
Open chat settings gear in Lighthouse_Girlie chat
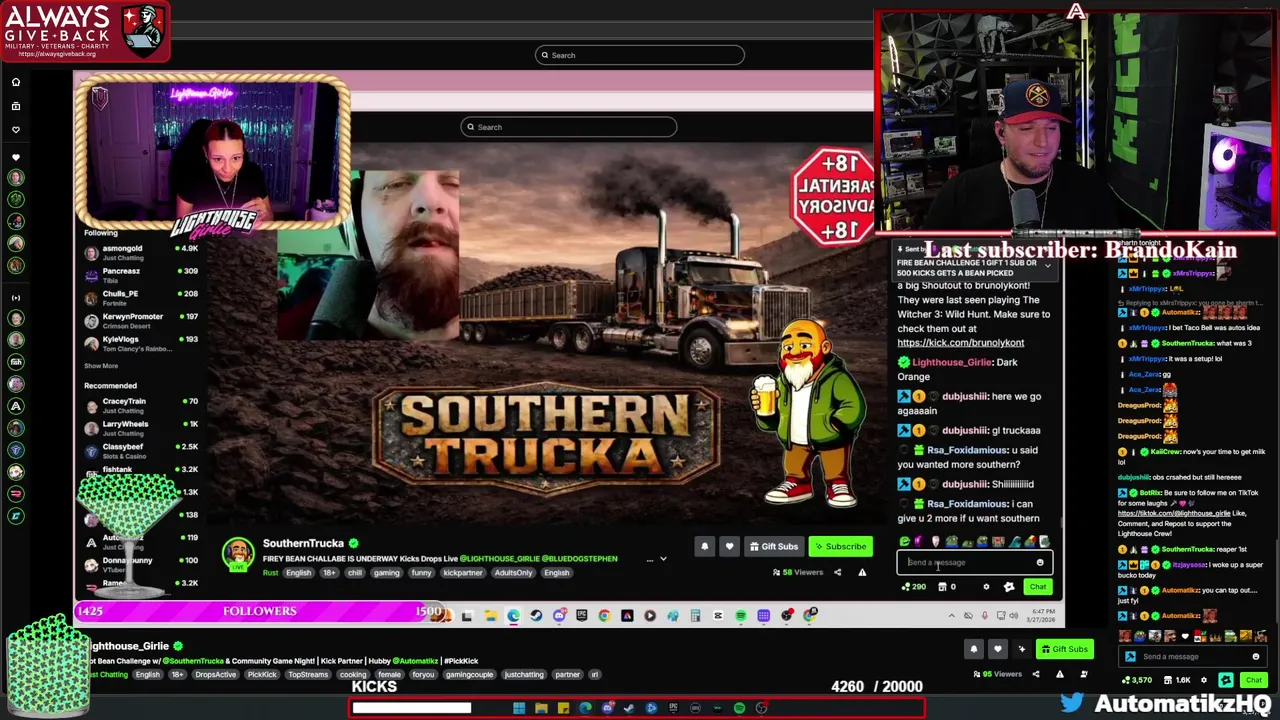coord(1204,680)
